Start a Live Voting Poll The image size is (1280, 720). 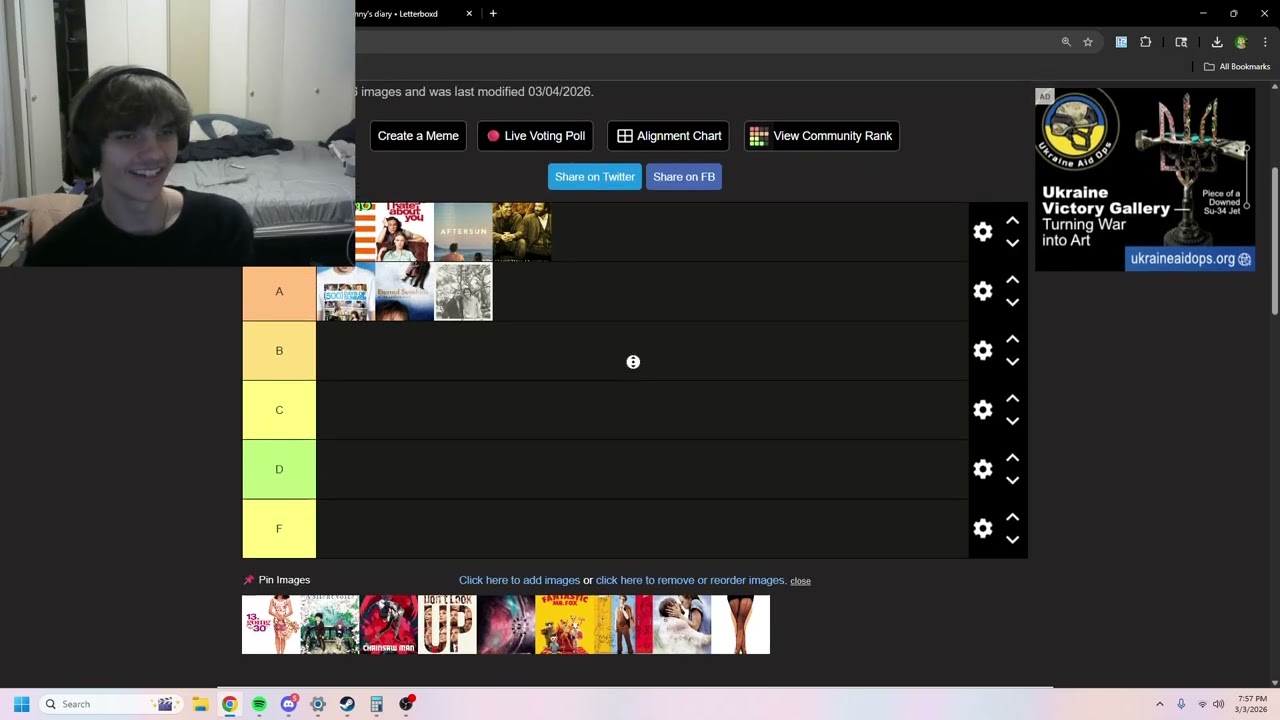click(535, 136)
